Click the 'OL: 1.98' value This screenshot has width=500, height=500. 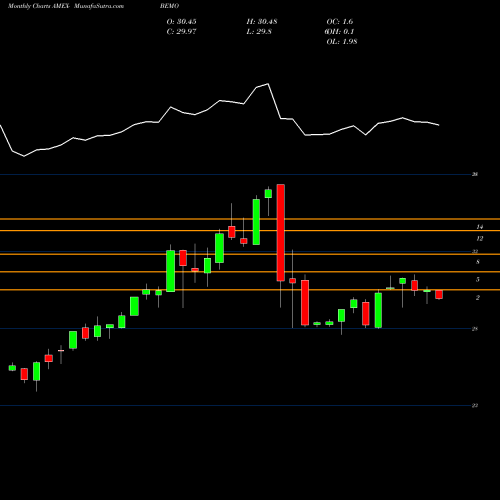(342, 42)
